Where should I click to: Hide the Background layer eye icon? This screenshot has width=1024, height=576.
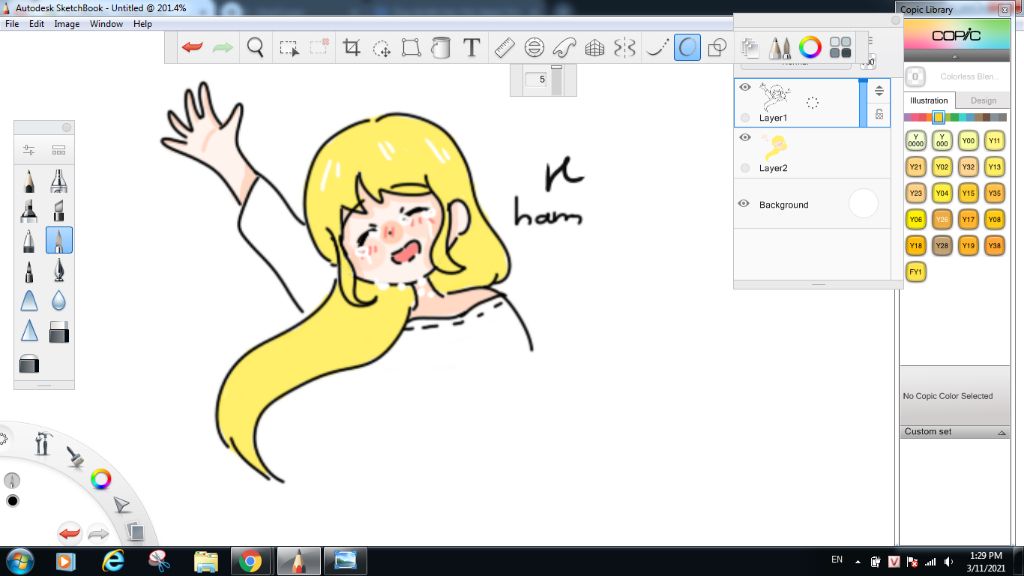click(744, 204)
